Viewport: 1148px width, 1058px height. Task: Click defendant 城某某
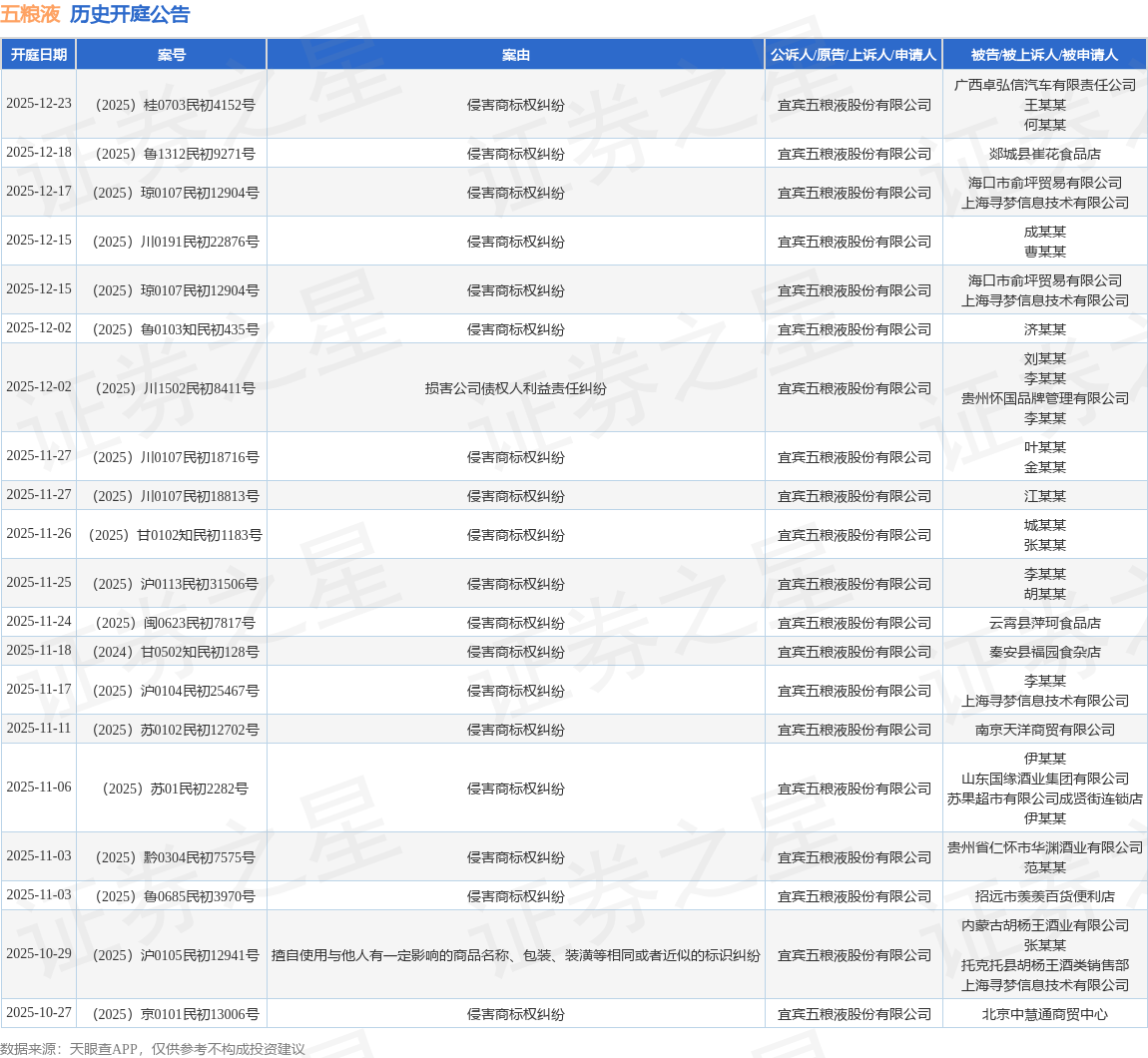(1045, 526)
